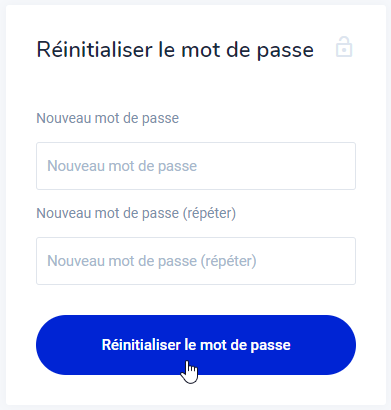Click the gray placeholder text in the first password box
The image size is (391, 410).
tap(122, 166)
